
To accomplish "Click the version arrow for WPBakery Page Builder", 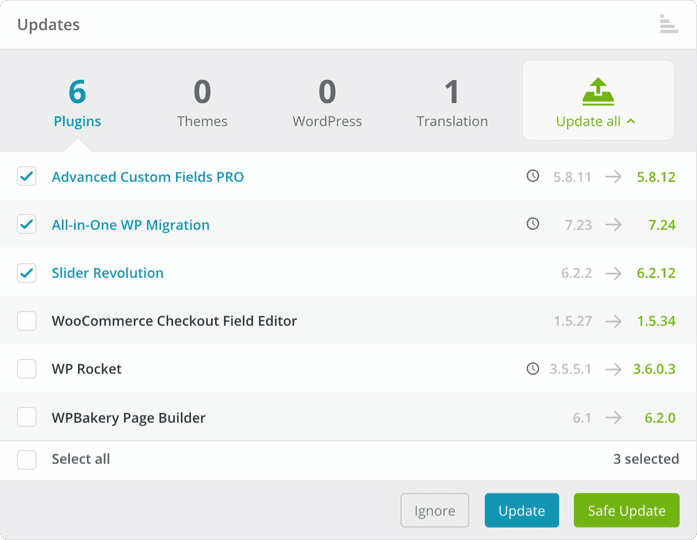I will point(613,417).
